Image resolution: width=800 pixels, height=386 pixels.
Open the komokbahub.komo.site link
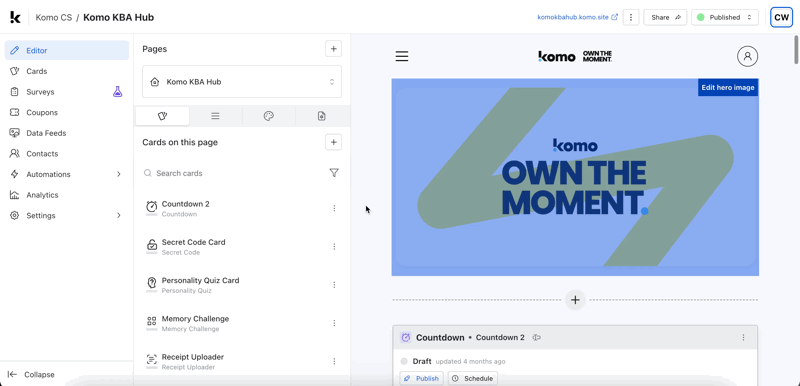(577, 17)
